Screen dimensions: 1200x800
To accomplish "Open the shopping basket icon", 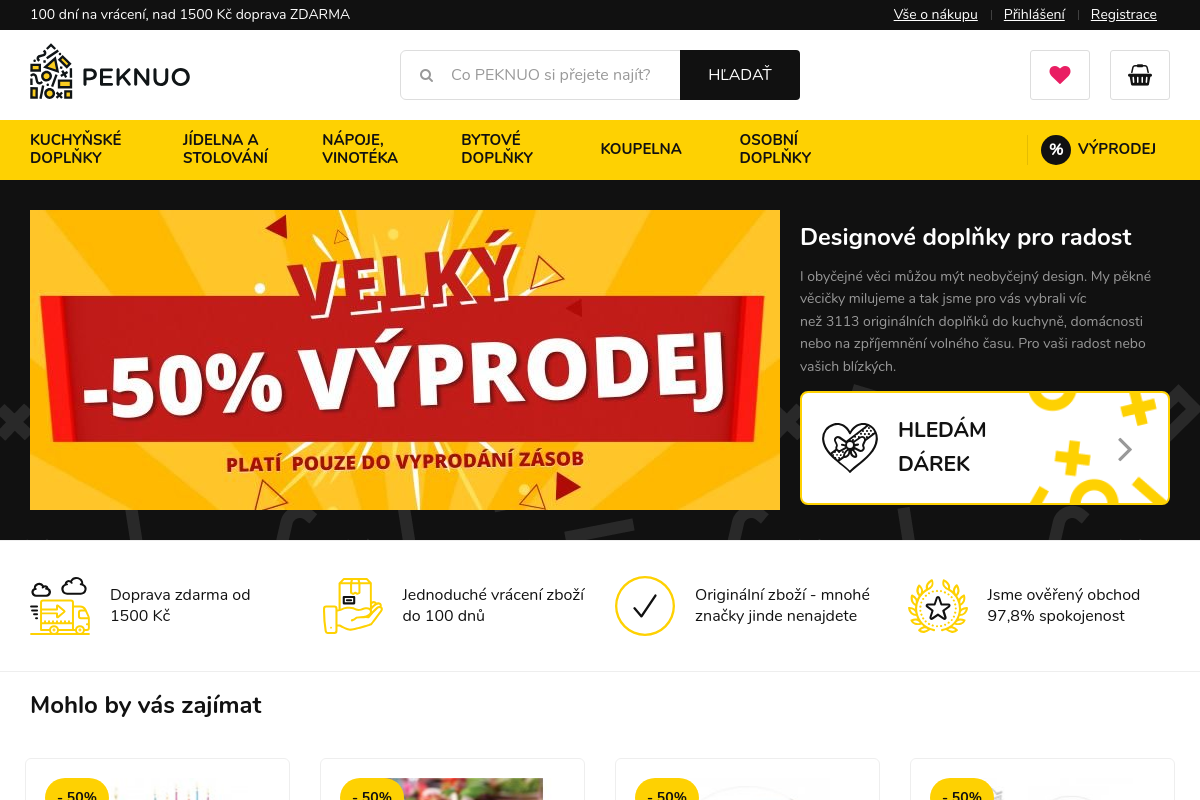I will click(1140, 75).
